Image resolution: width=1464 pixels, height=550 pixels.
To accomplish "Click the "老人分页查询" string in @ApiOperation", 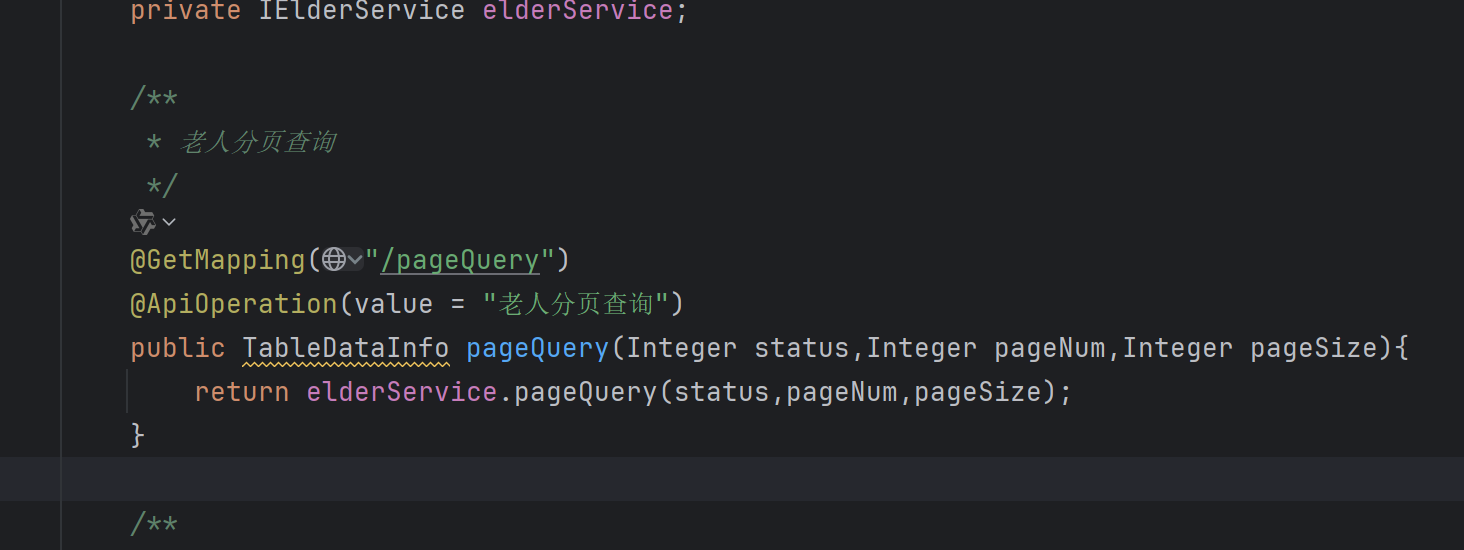I will (x=575, y=304).
